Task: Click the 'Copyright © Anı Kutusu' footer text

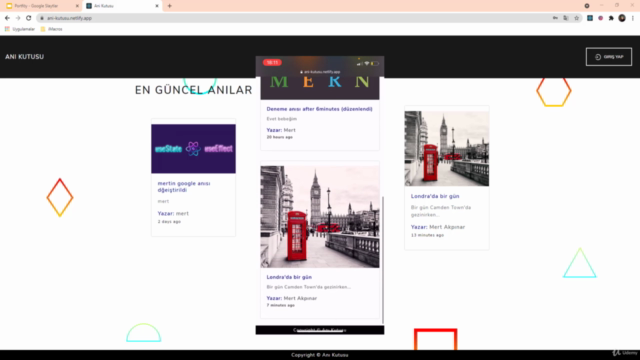Action: [320, 355]
